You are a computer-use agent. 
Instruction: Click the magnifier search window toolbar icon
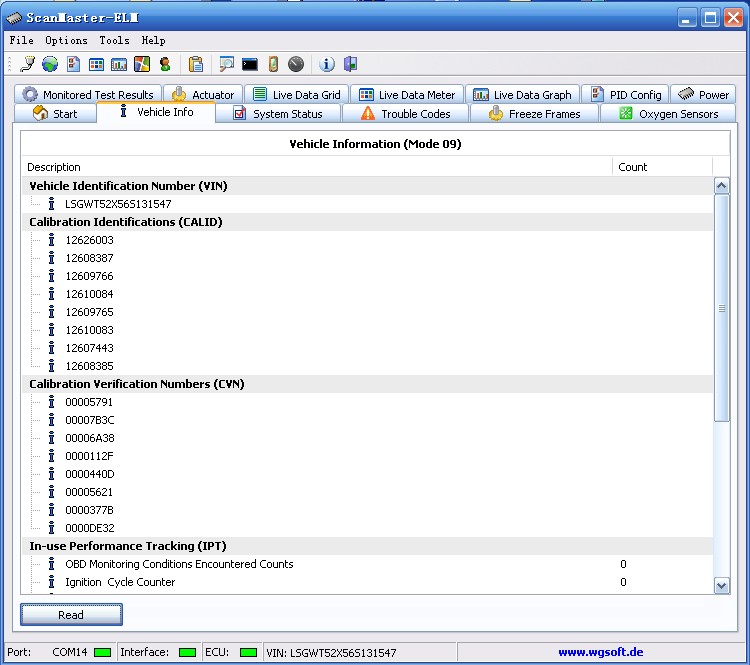pos(226,64)
